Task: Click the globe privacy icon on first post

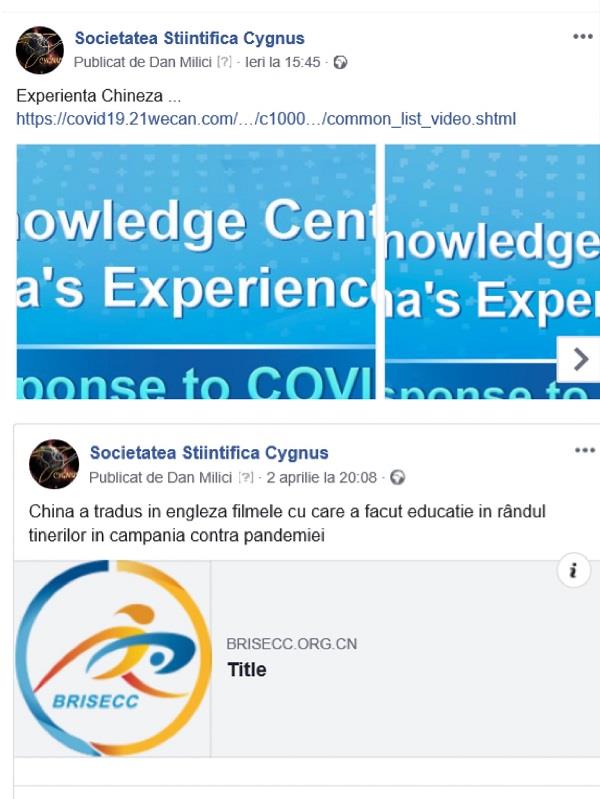Action: tap(340, 62)
